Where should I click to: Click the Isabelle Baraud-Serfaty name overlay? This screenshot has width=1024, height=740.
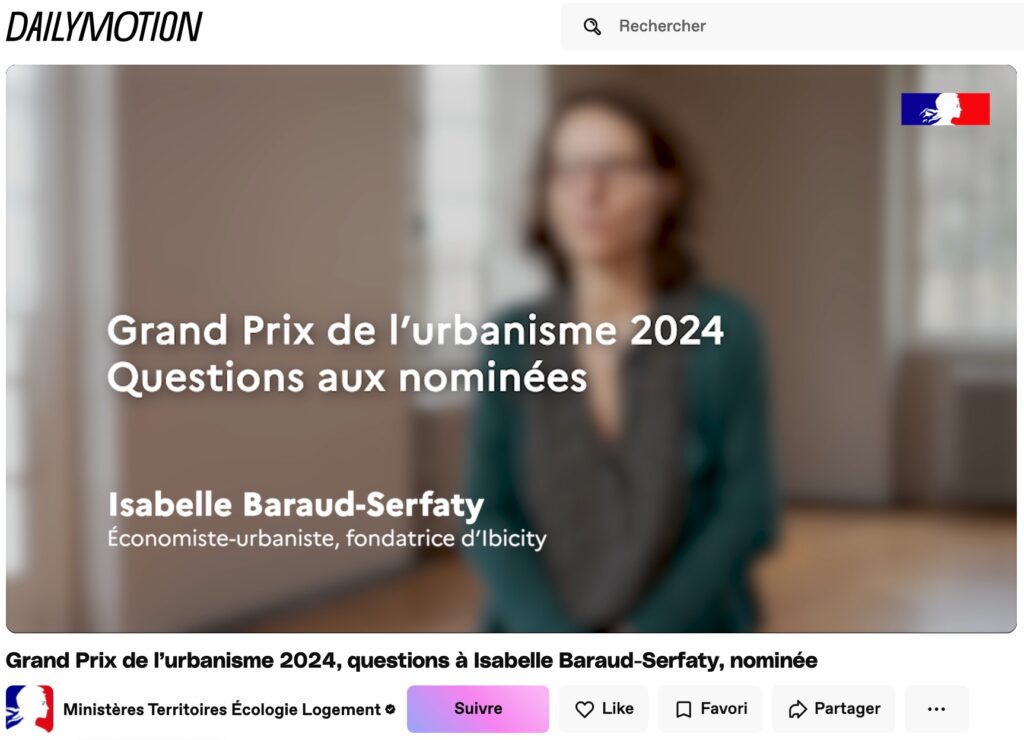click(295, 504)
